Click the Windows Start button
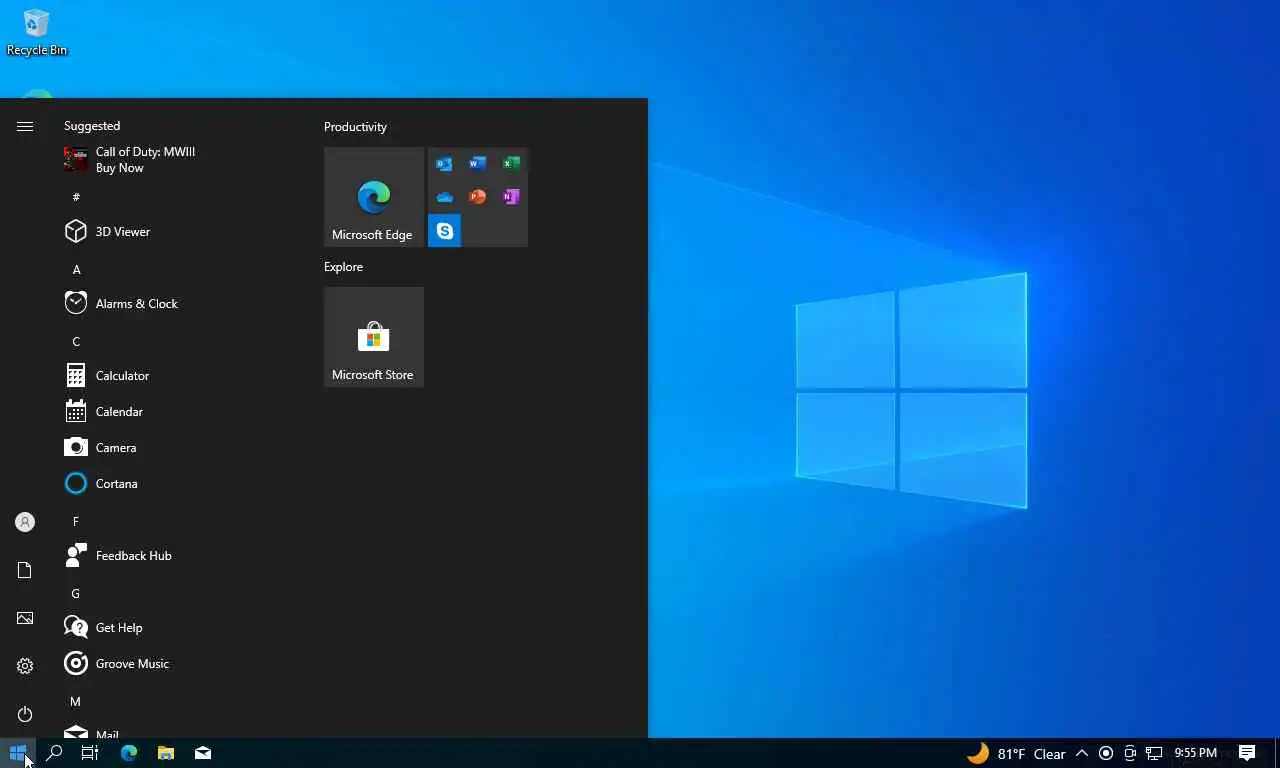The height and width of the screenshot is (768, 1280). (18, 753)
